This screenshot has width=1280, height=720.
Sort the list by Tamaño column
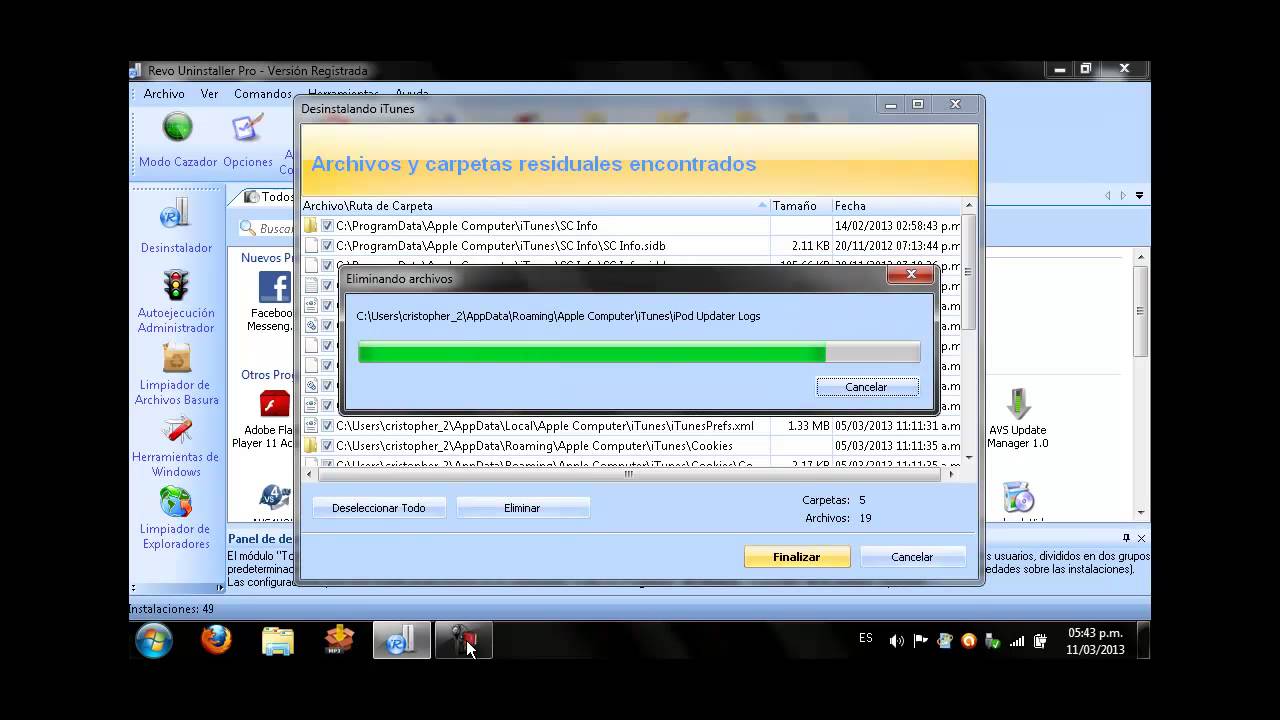800,206
